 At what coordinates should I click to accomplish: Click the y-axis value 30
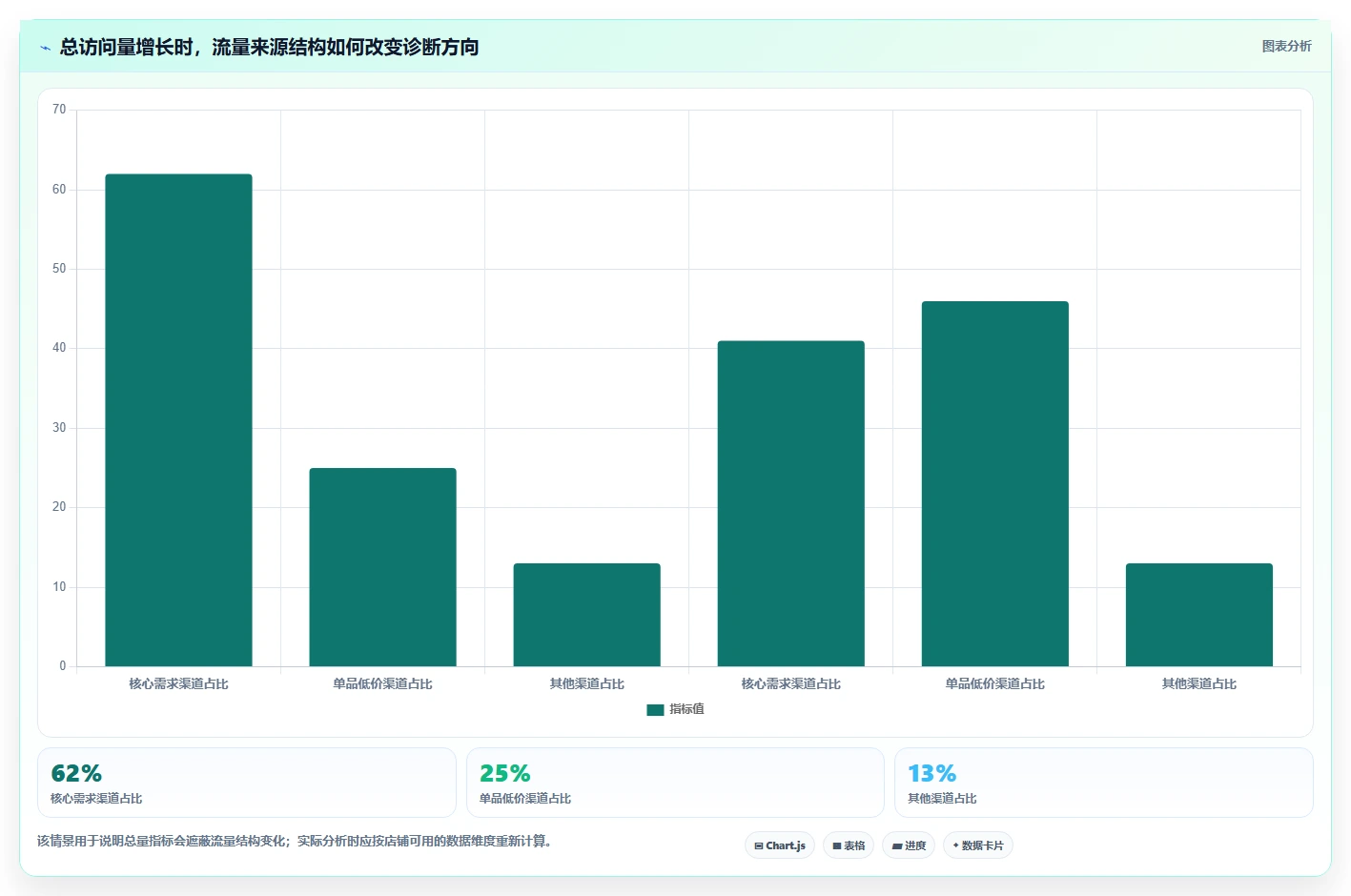click(59, 428)
